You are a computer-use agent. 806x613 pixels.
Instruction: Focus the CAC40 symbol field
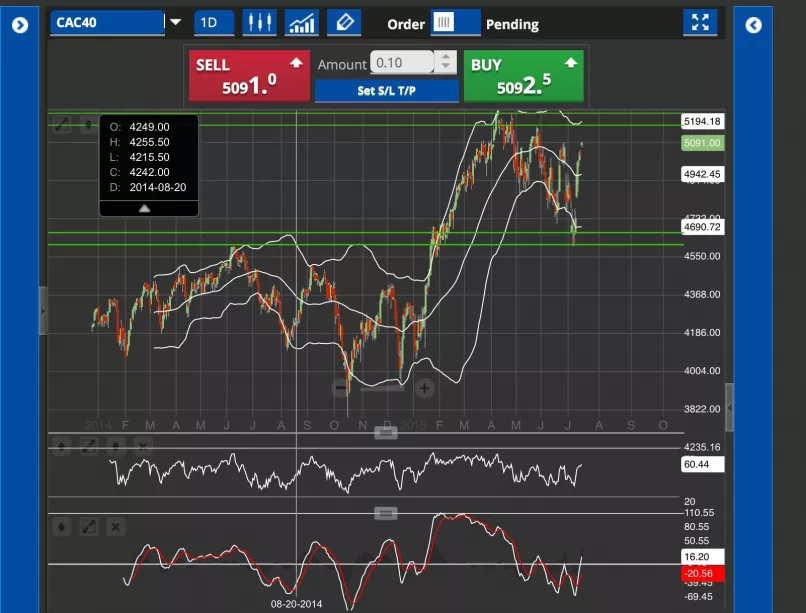pyautogui.click(x=107, y=23)
